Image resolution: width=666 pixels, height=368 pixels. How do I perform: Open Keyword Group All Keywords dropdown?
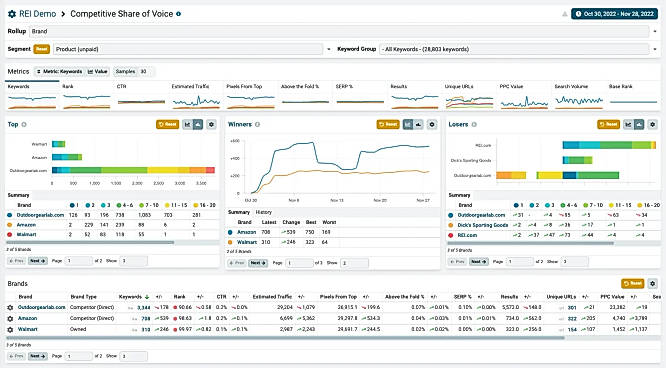click(x=514, y=49)
